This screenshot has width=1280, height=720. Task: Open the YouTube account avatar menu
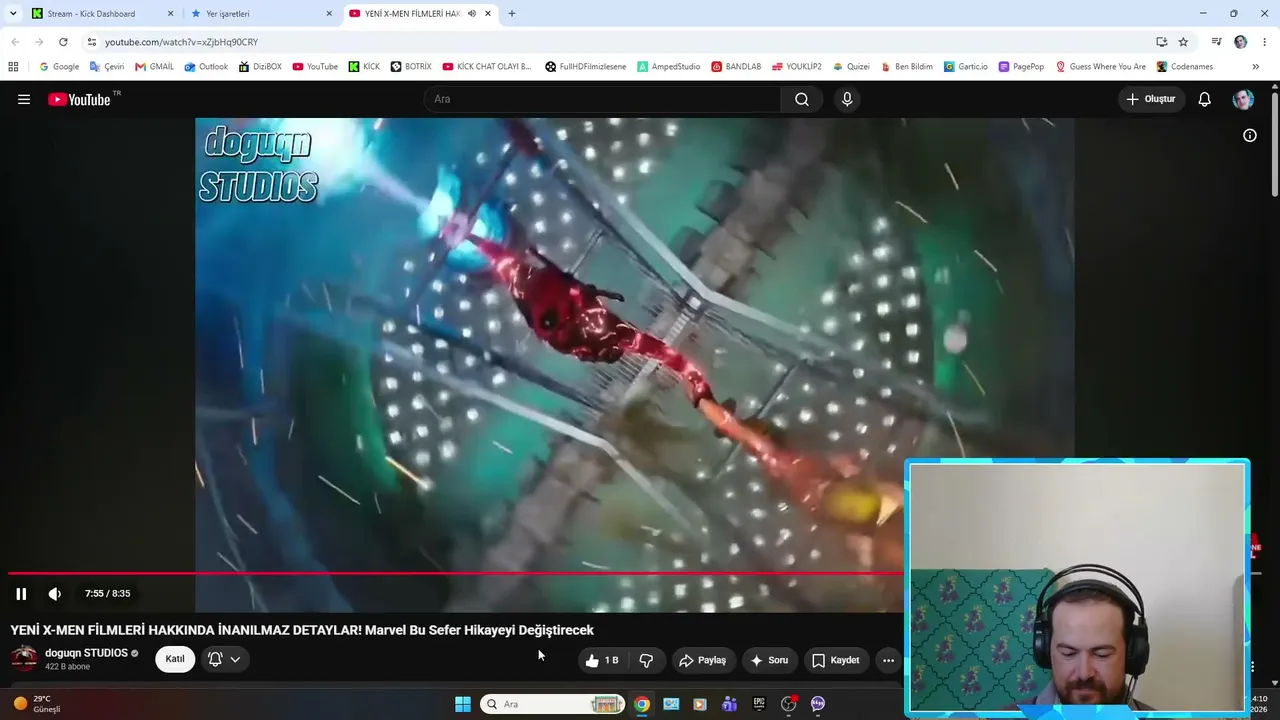[1243, 99]
